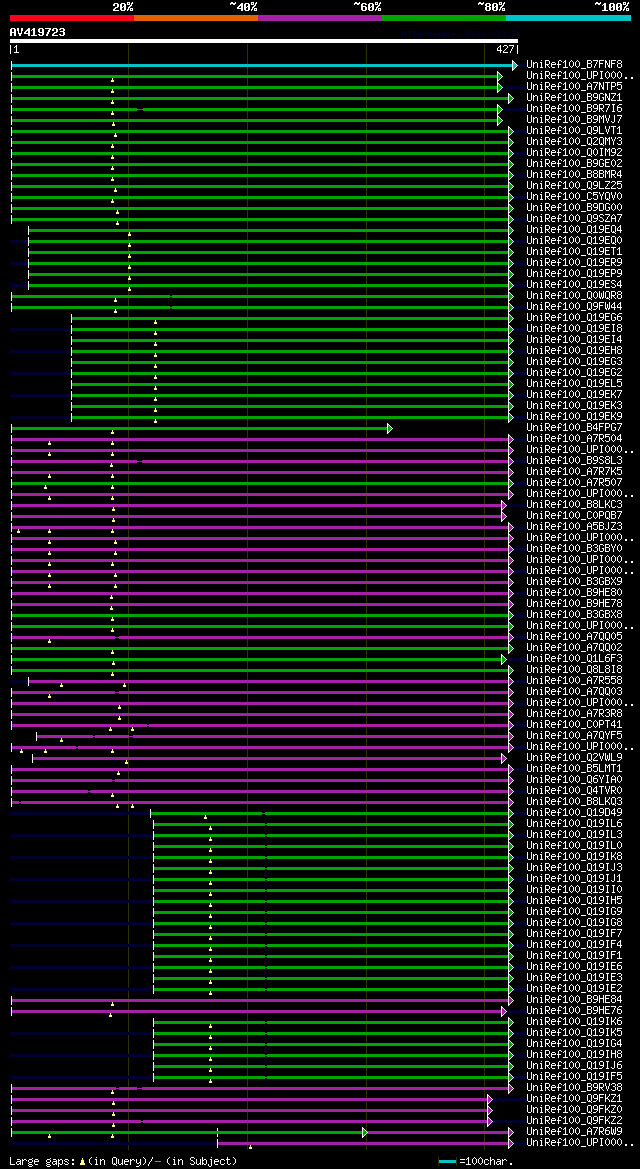Go to the UniRef100_Q4TVR0 label
Viewport: 640px width, 1169px height.
(x=574, y=790)
